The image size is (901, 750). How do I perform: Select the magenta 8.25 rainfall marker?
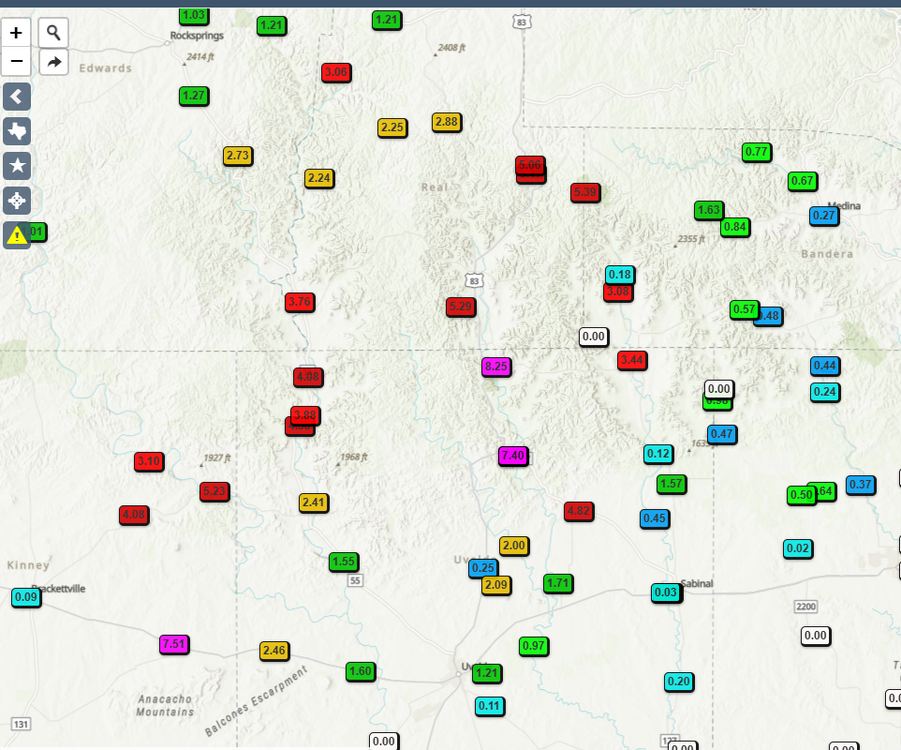(x=496, y=366)
